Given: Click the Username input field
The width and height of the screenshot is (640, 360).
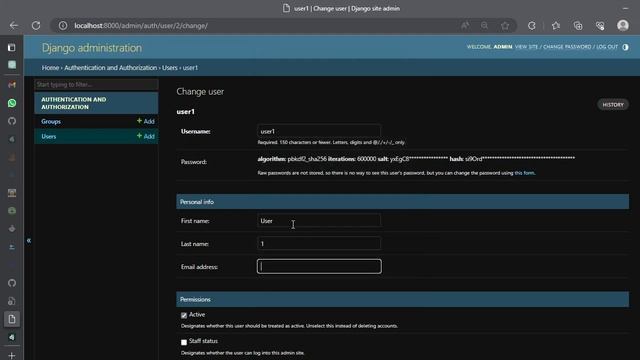Looking at the screenshot, I should 319,131.
